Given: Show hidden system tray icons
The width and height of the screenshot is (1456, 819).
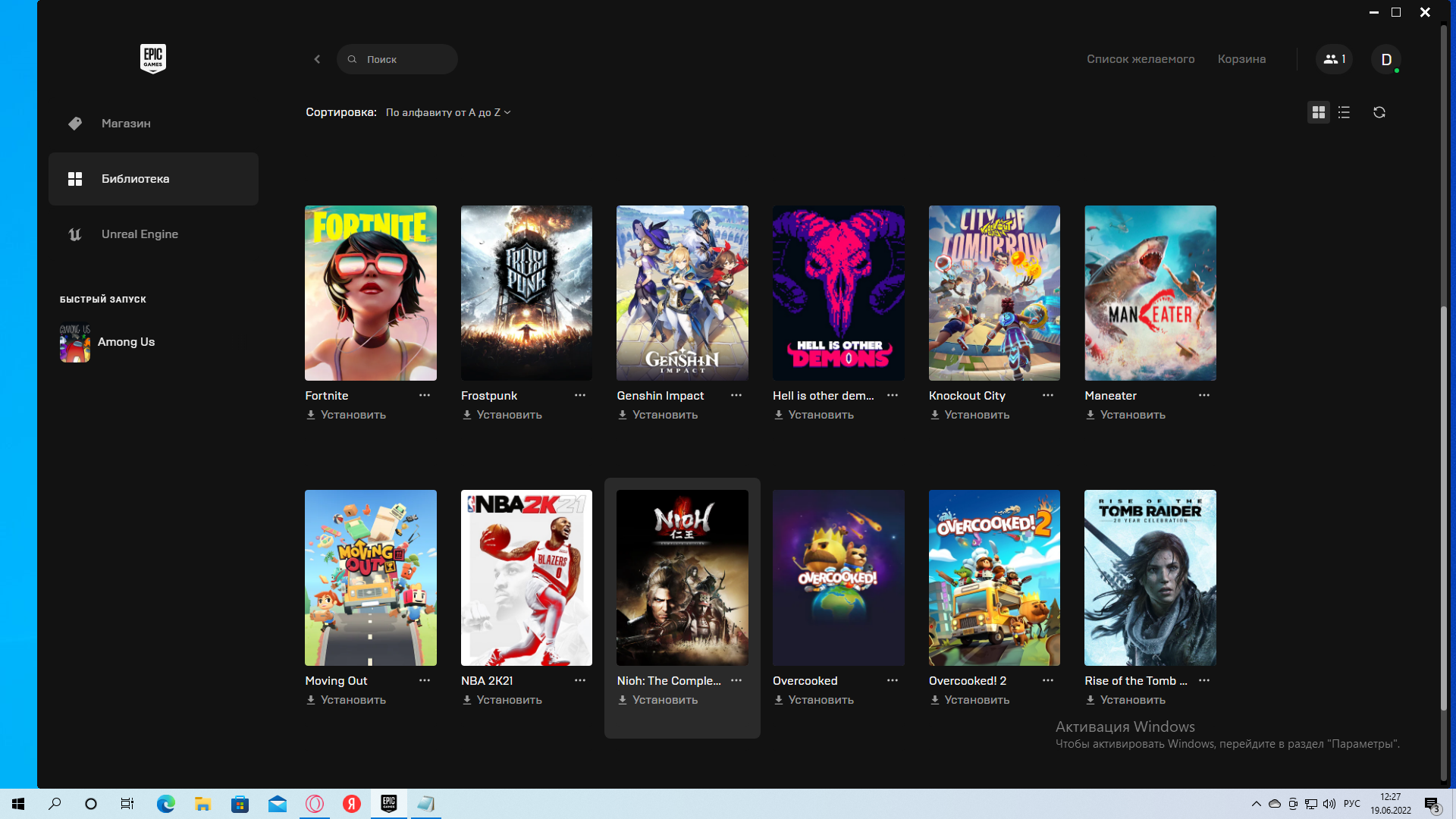Looking at the screenshot, I should (x=1256, y=804).
